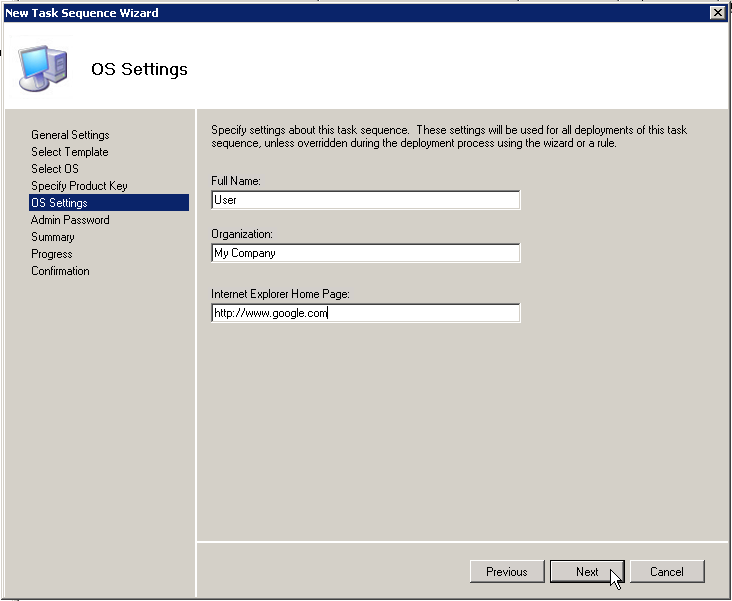Select General Settings step in sidebar
The width and height of the screenshot is (732, 601).
point(70,135)
